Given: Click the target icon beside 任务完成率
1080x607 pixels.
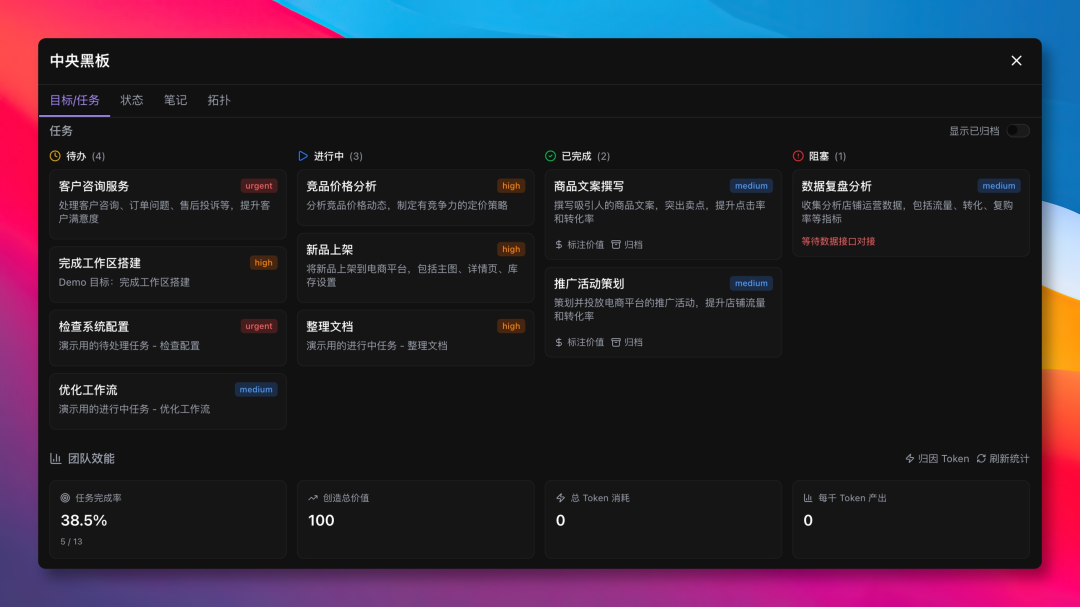Looking at the screenshot, I should [65, 498].
